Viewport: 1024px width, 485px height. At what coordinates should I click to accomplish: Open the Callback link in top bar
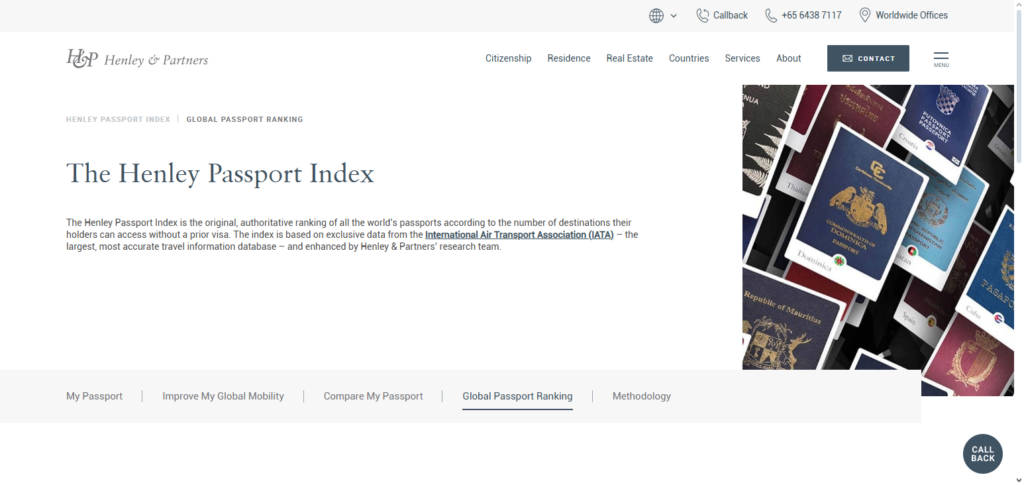point(730,16)
